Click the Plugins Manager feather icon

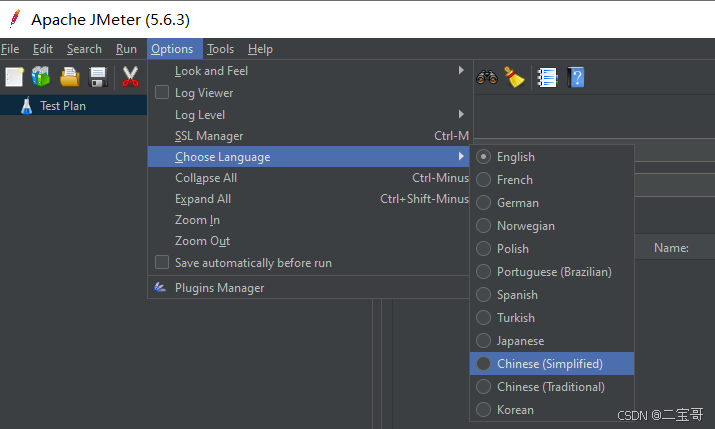pos(160,287)
